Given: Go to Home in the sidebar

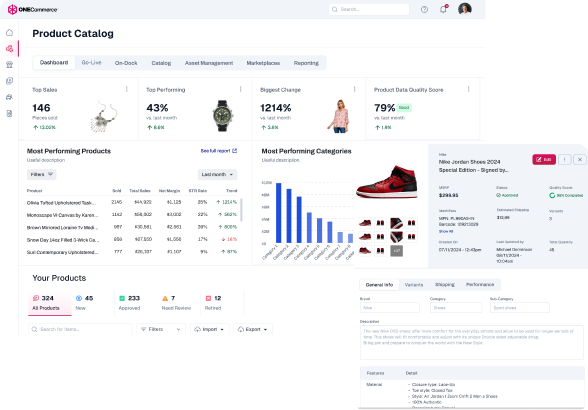Looking at the screenshot, I should pos(9,33).
